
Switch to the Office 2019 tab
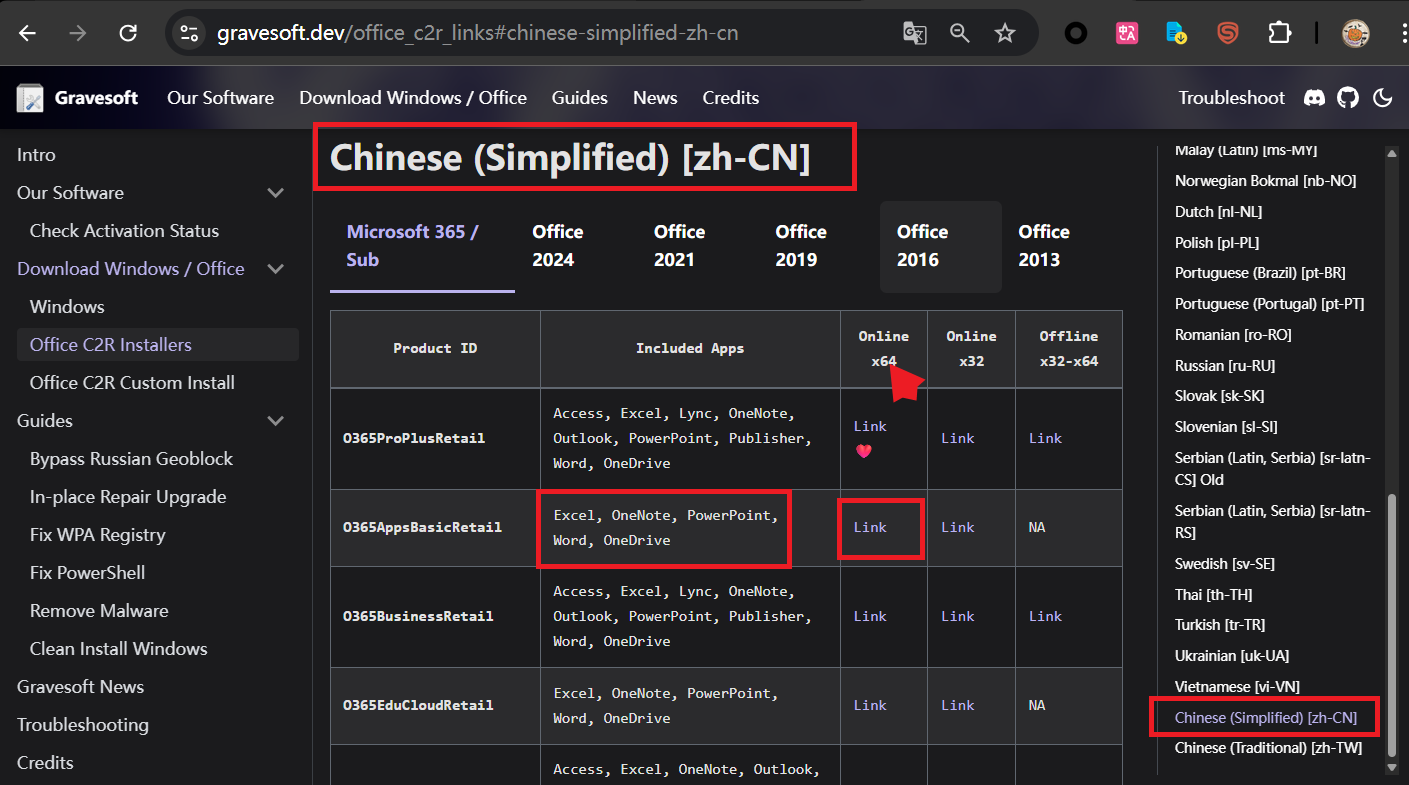[819, 246]
